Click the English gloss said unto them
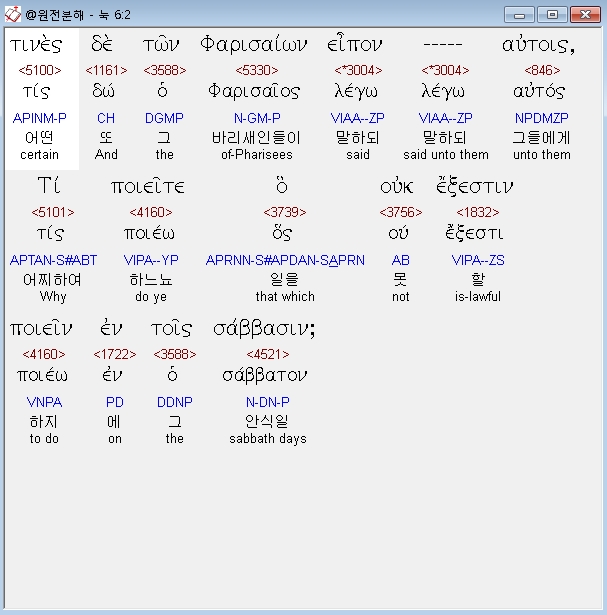This screenshot has height=615, width=607. [446, 155]
